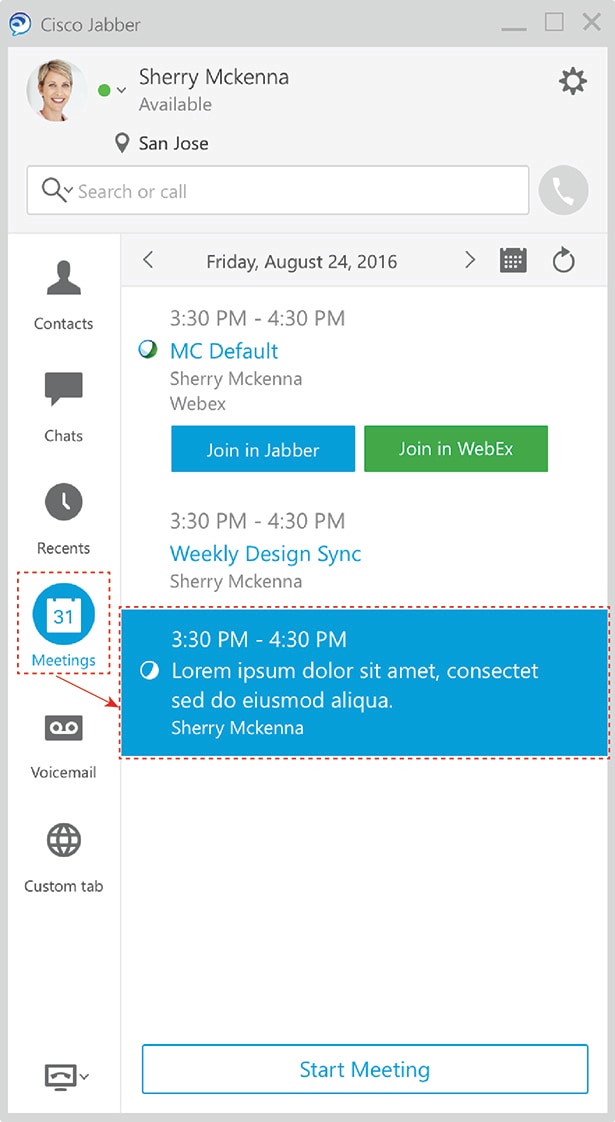Open the desk phone control dropdown

click(67, 1075)
